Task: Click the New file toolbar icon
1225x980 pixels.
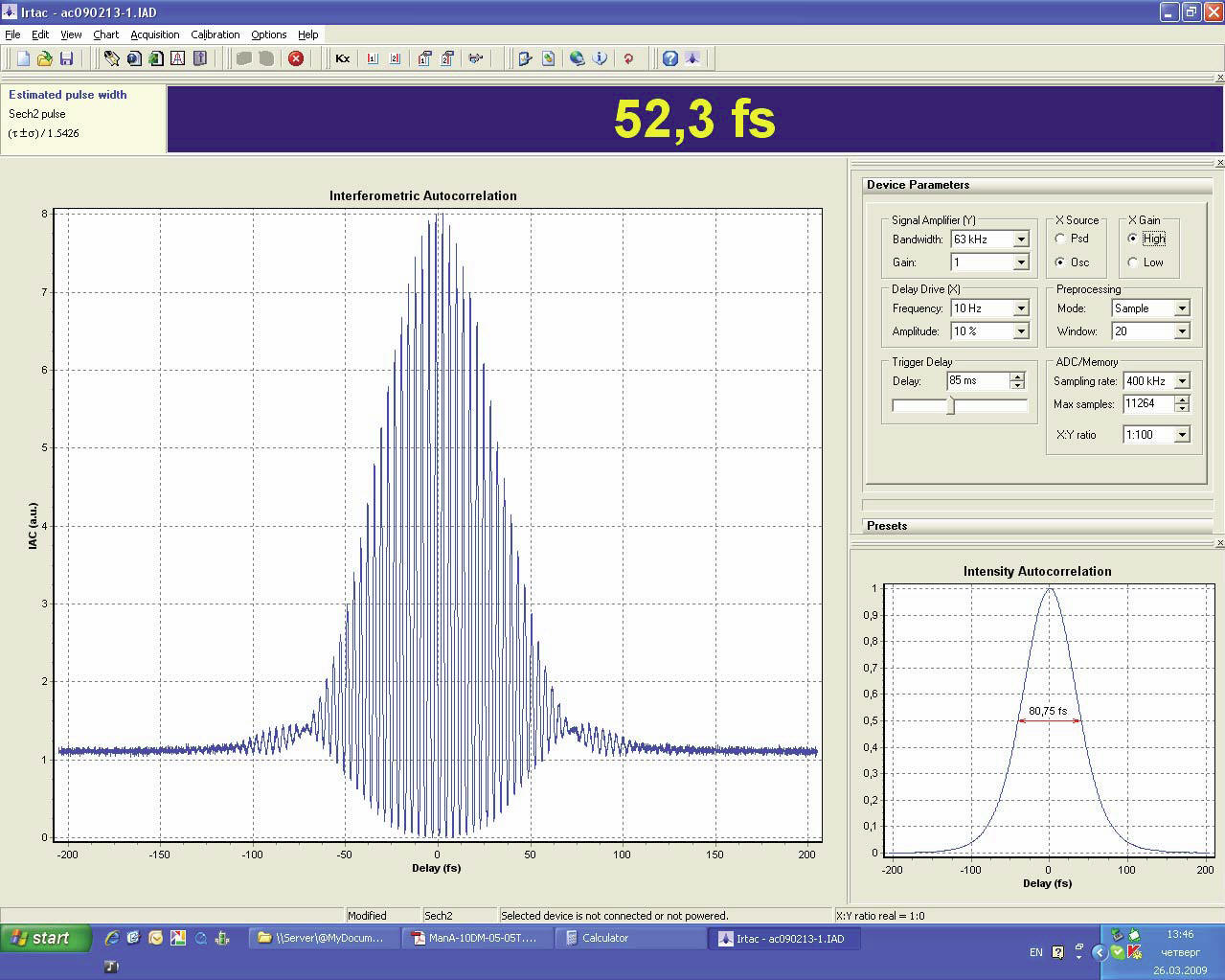Action: 24,58
